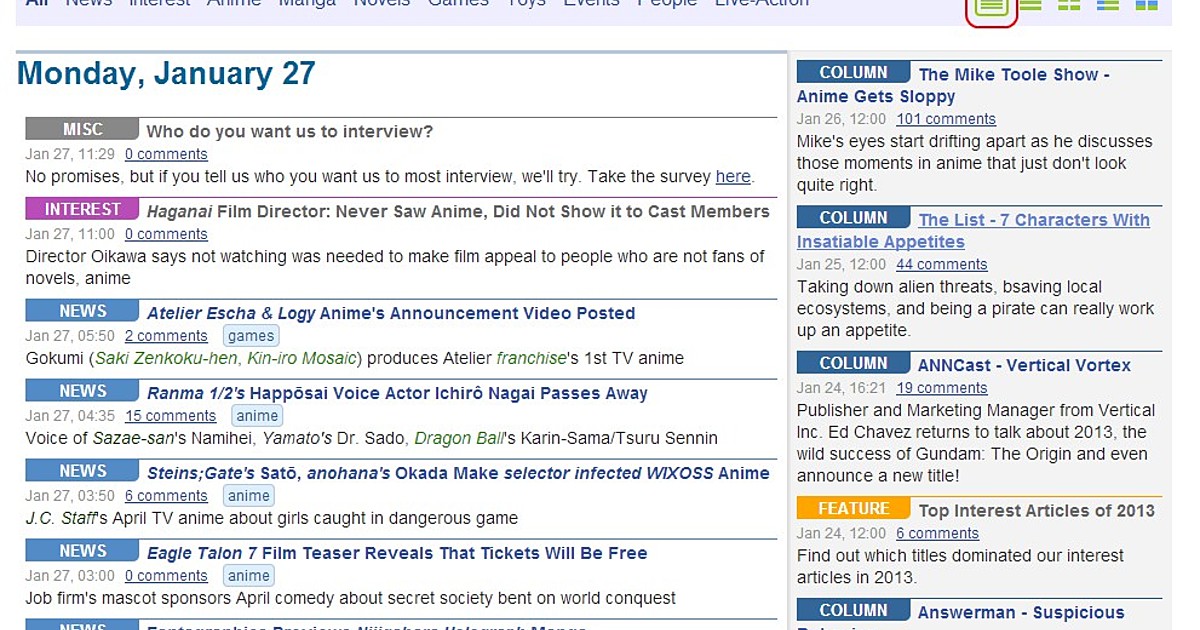View comments on the interview survey post

[x=166, y=154]
